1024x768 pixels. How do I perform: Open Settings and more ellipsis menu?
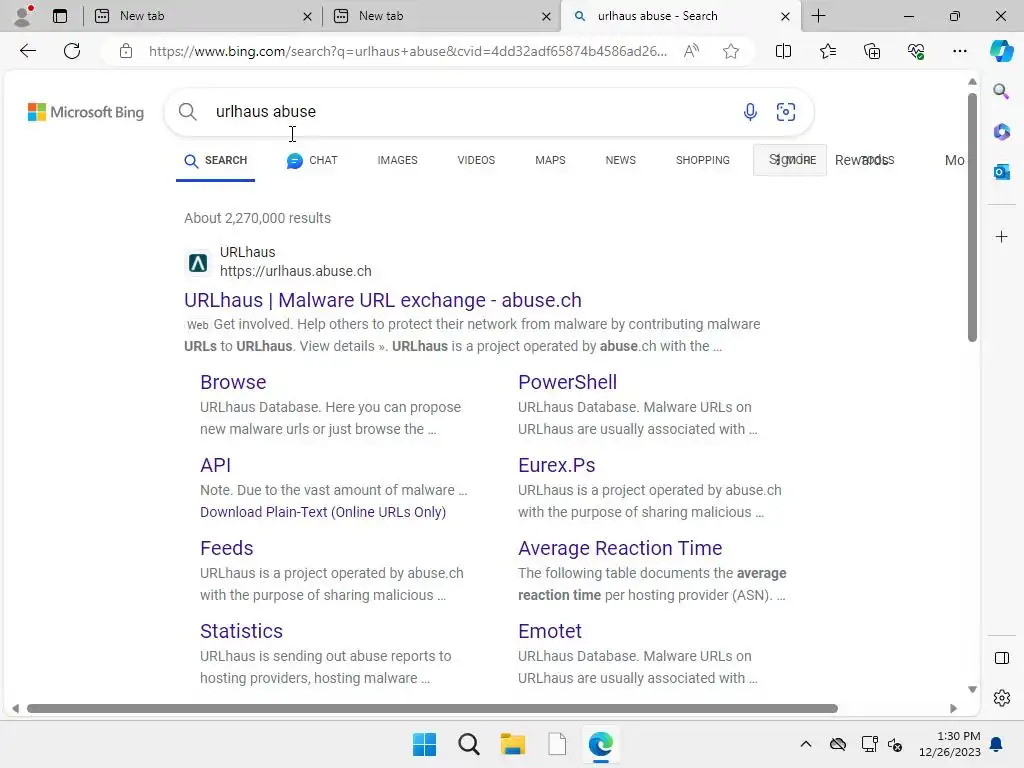(959, 51)
